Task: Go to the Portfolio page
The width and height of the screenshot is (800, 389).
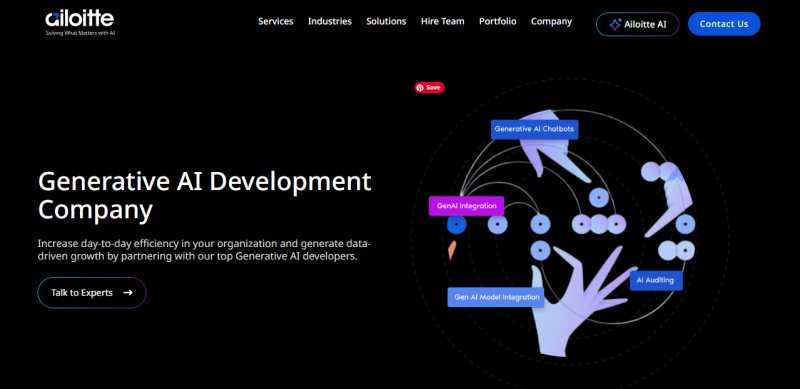Action: [497, 21]
